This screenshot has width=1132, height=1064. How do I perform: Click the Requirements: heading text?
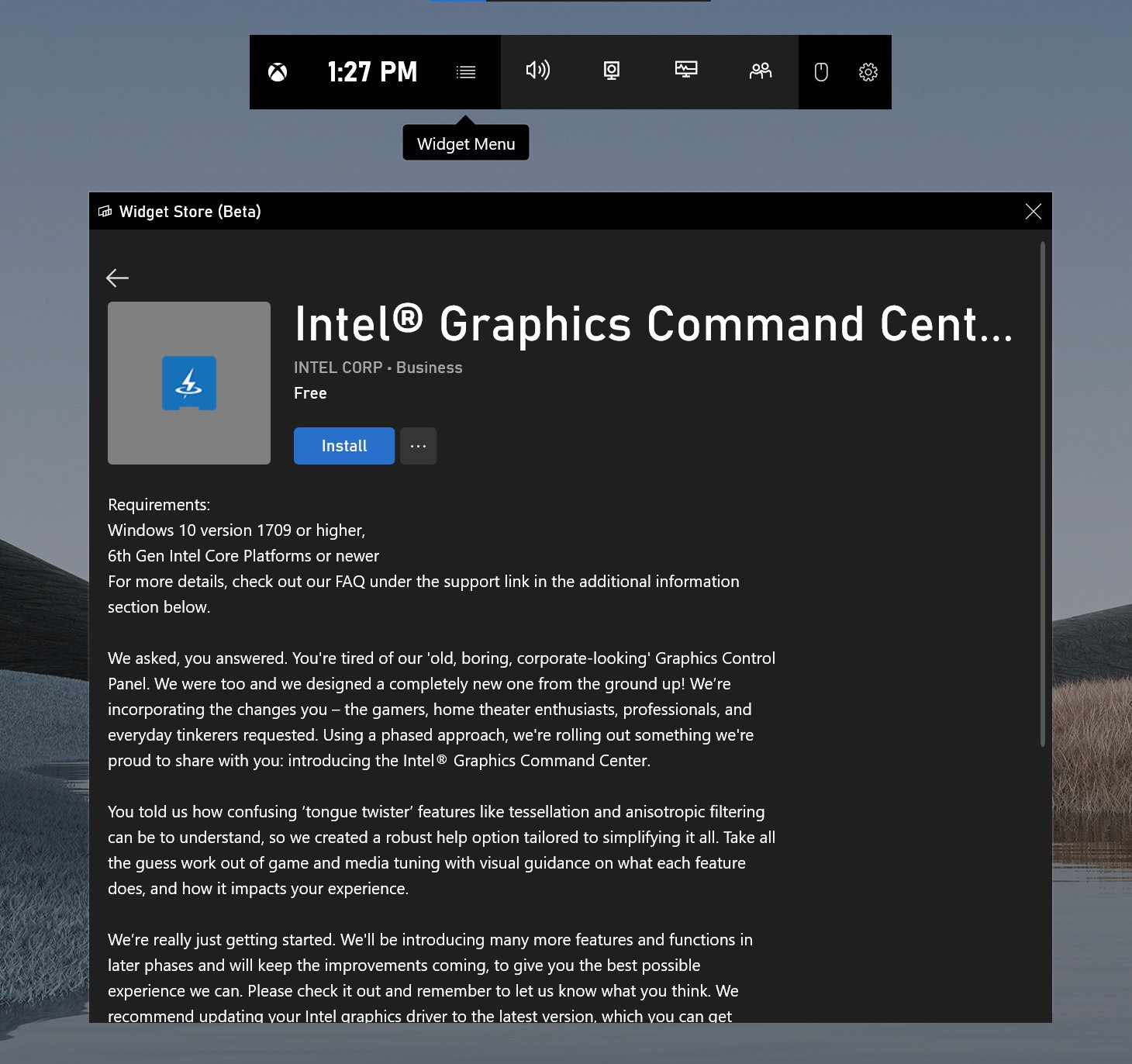click(x=159, y=505)
